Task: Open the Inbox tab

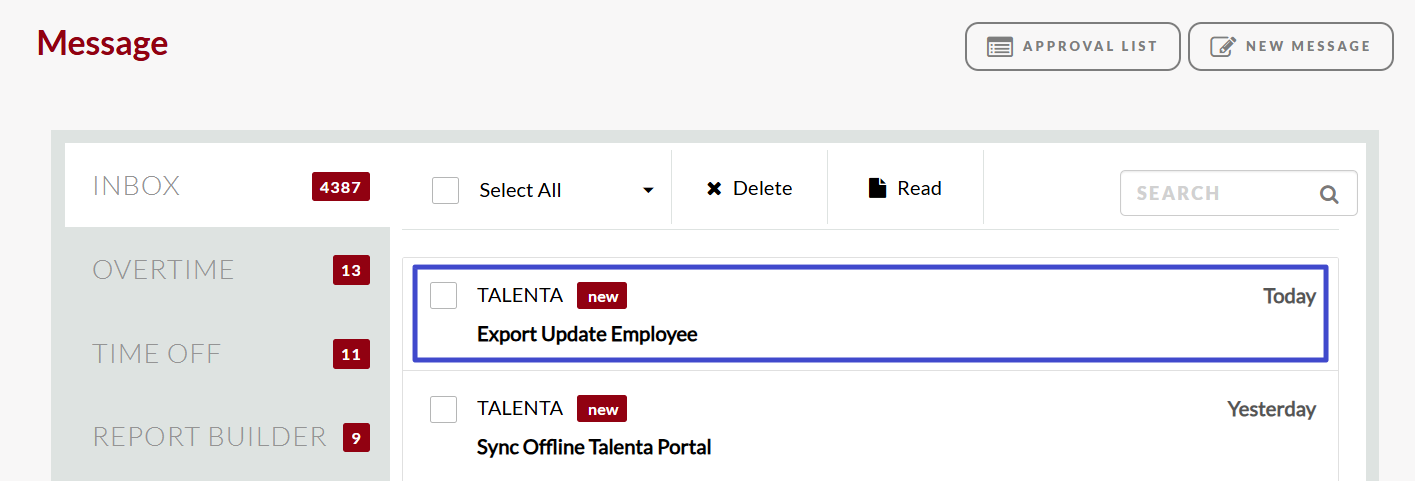Action: tap(136, 186)
